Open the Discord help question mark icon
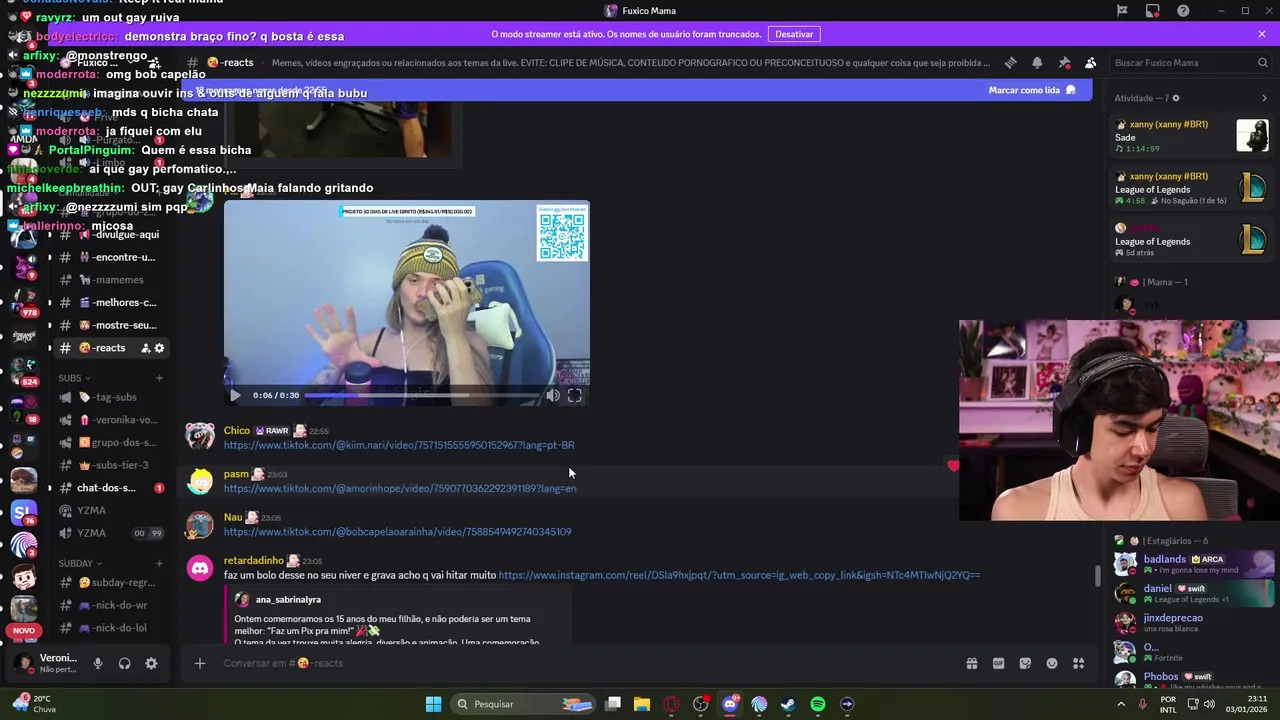This screenshot has height=720, width=1280. coord(1183,11)
